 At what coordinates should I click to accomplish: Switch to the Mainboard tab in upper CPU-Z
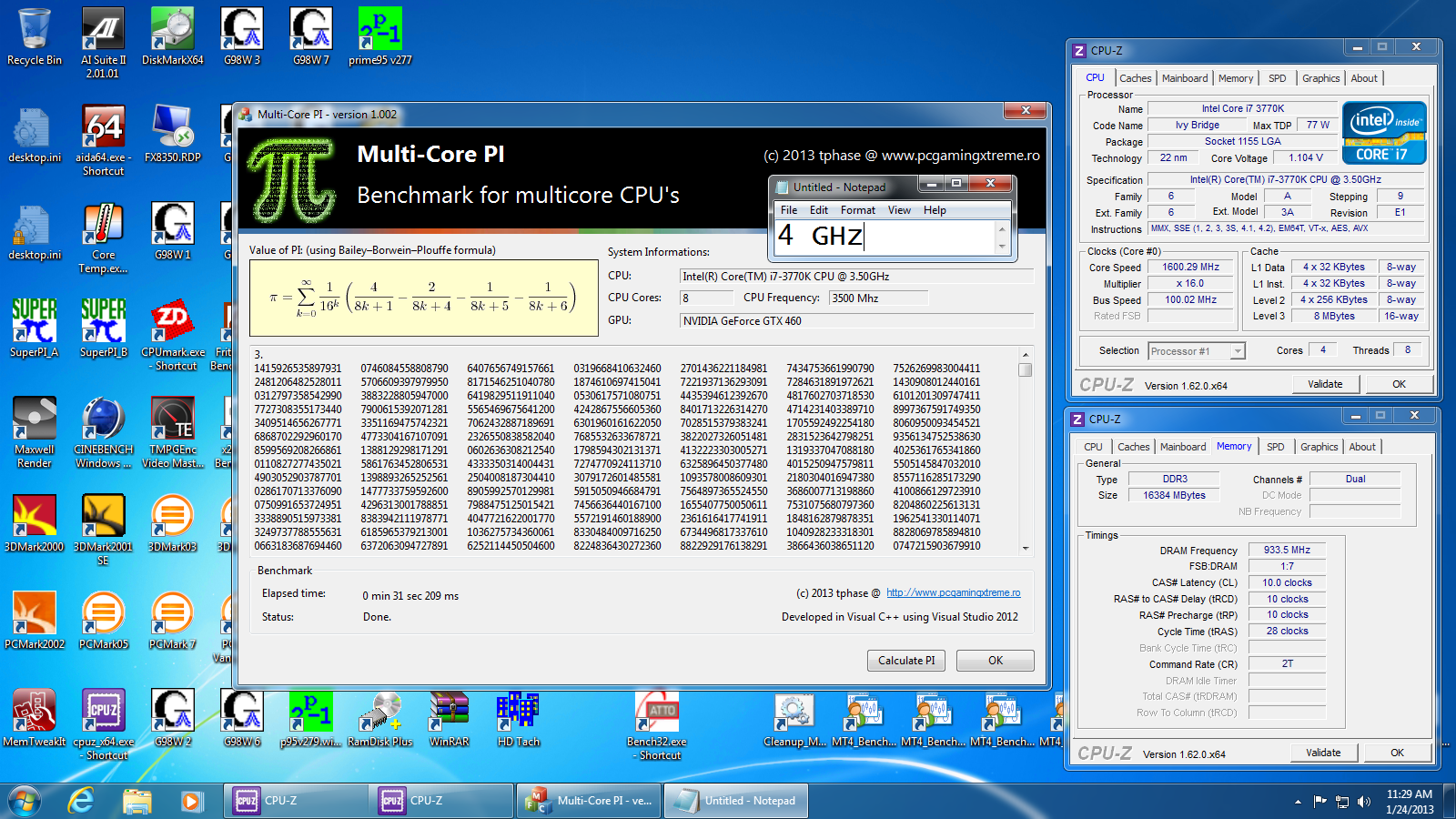click(x=1185, y=78)
